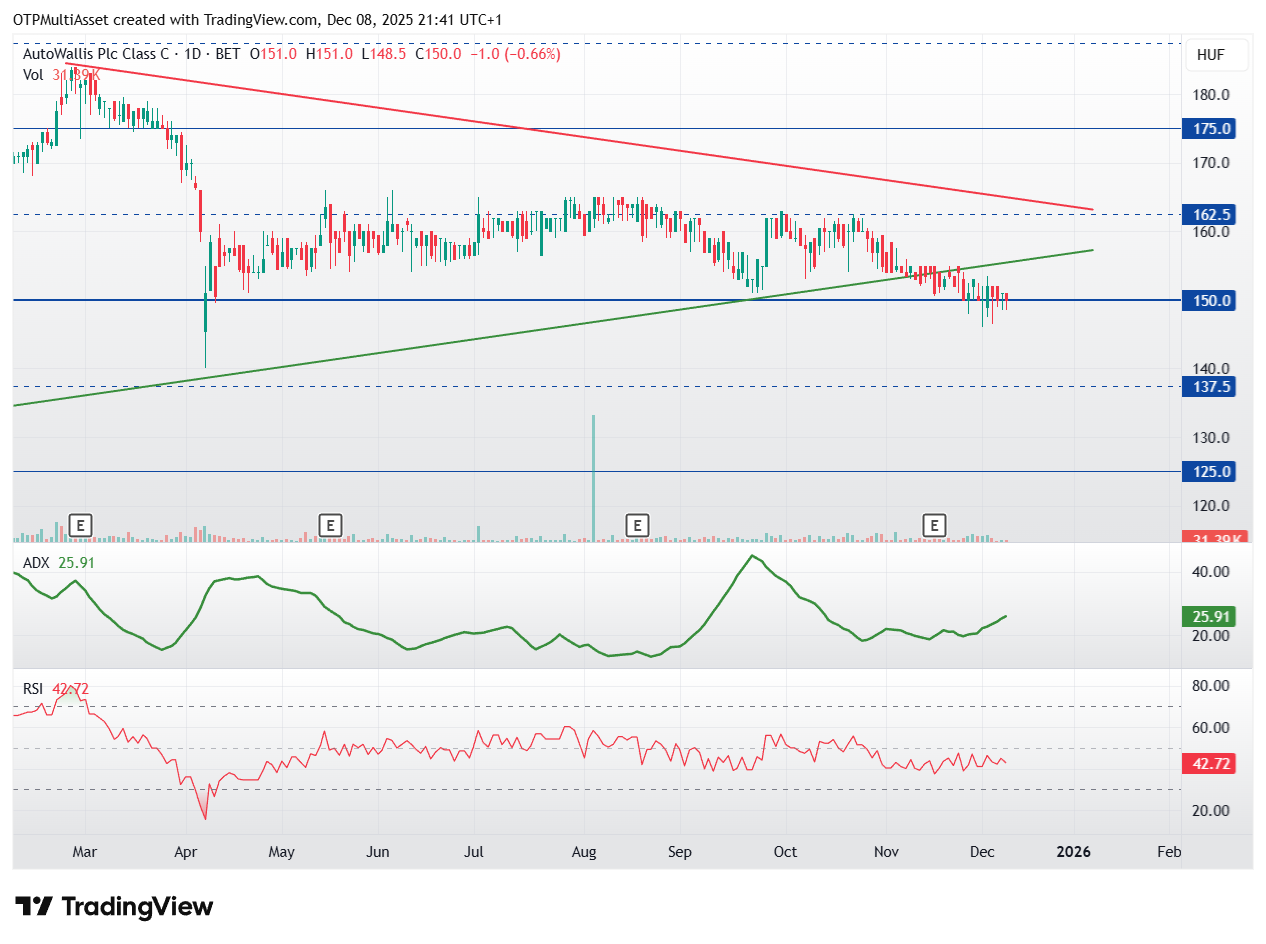The image size is (1266, 944).
Task: Click the earnings marker in mid-August
Action: [x=636, y=525]
